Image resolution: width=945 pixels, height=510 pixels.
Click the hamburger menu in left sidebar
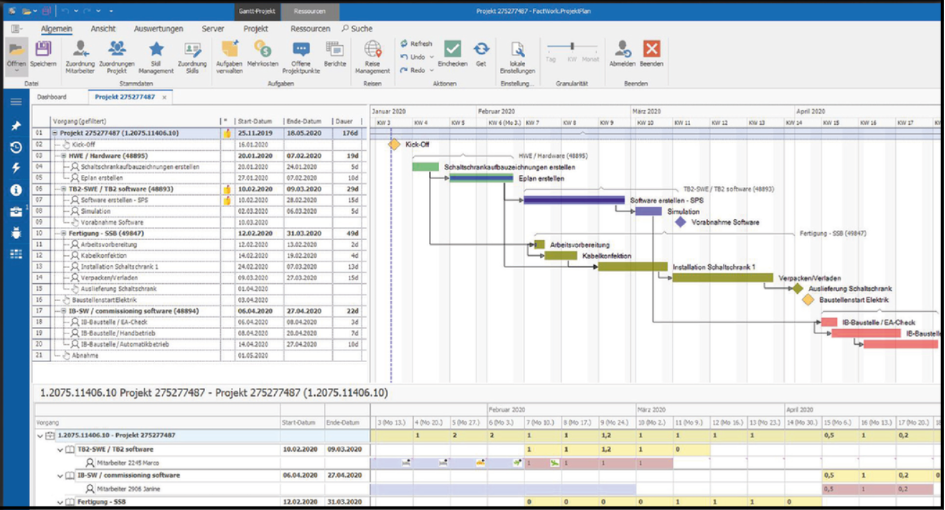(16, 101)
